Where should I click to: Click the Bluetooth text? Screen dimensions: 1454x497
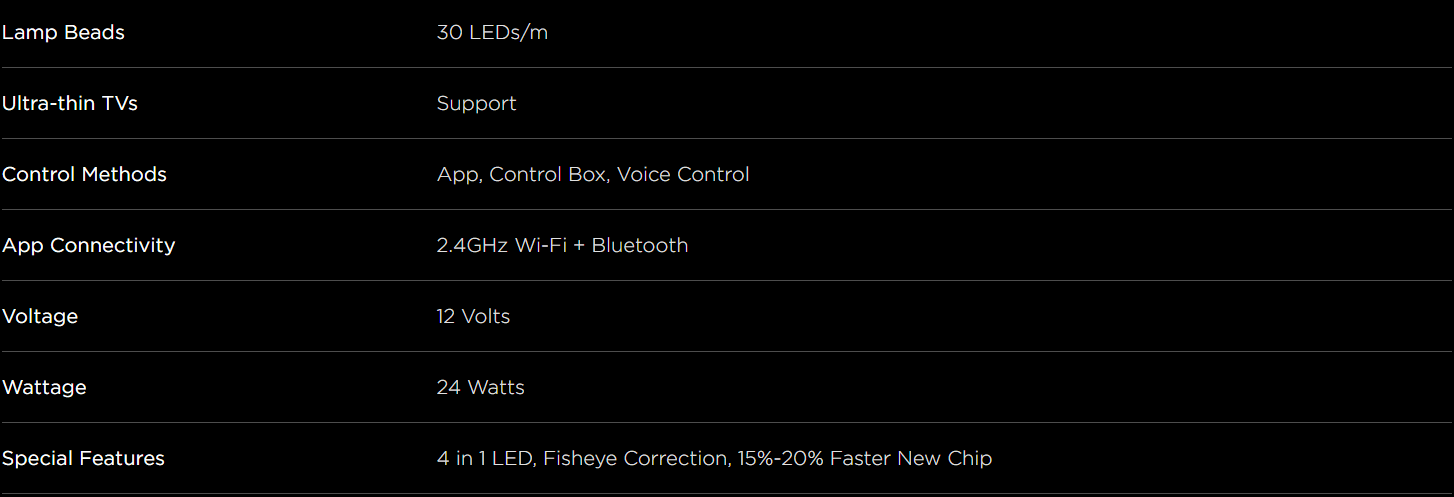pos(640,245)
